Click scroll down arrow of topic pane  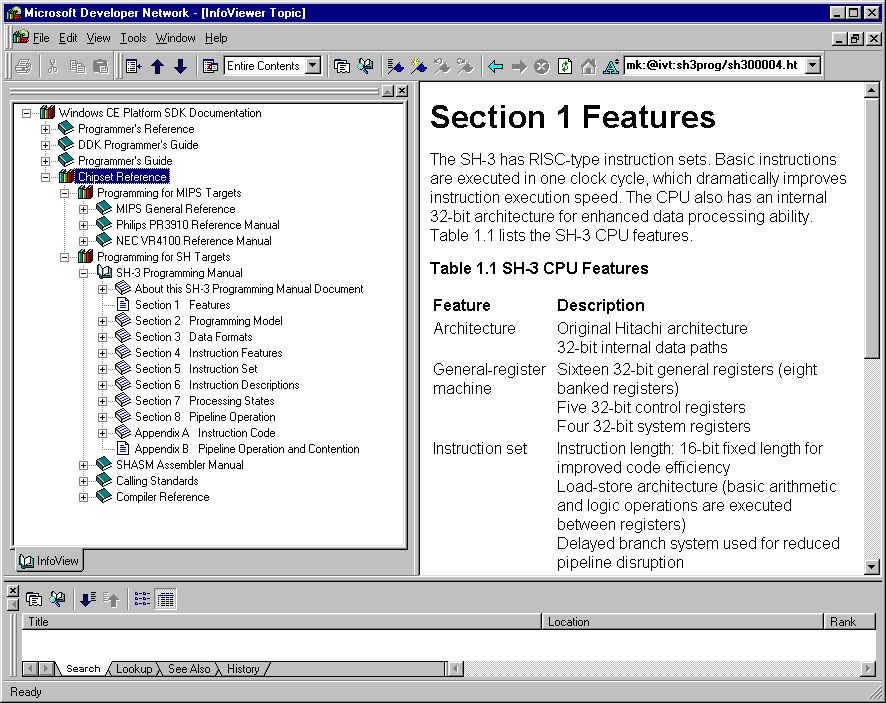[x=871, y=566]
